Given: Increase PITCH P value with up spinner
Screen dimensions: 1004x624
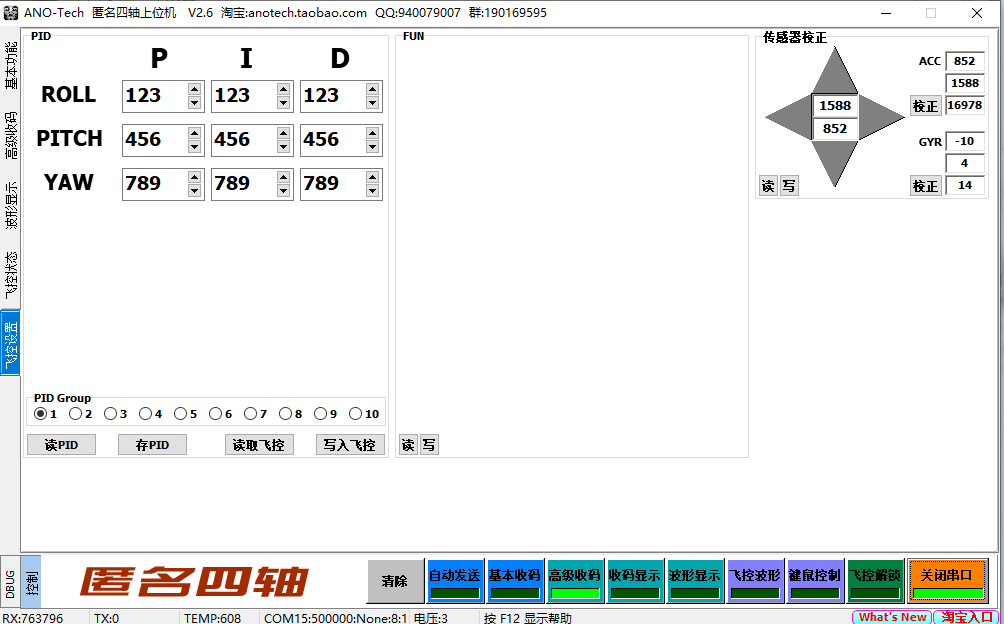Looking at the screenshot, I should pyautogui.click(x=195, y=133).
